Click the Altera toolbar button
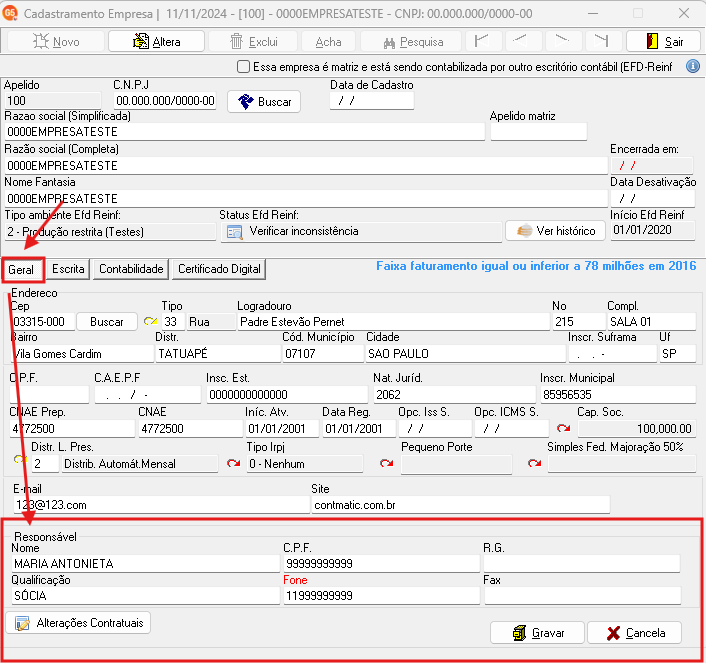The image size is (706, 663). 156,41
